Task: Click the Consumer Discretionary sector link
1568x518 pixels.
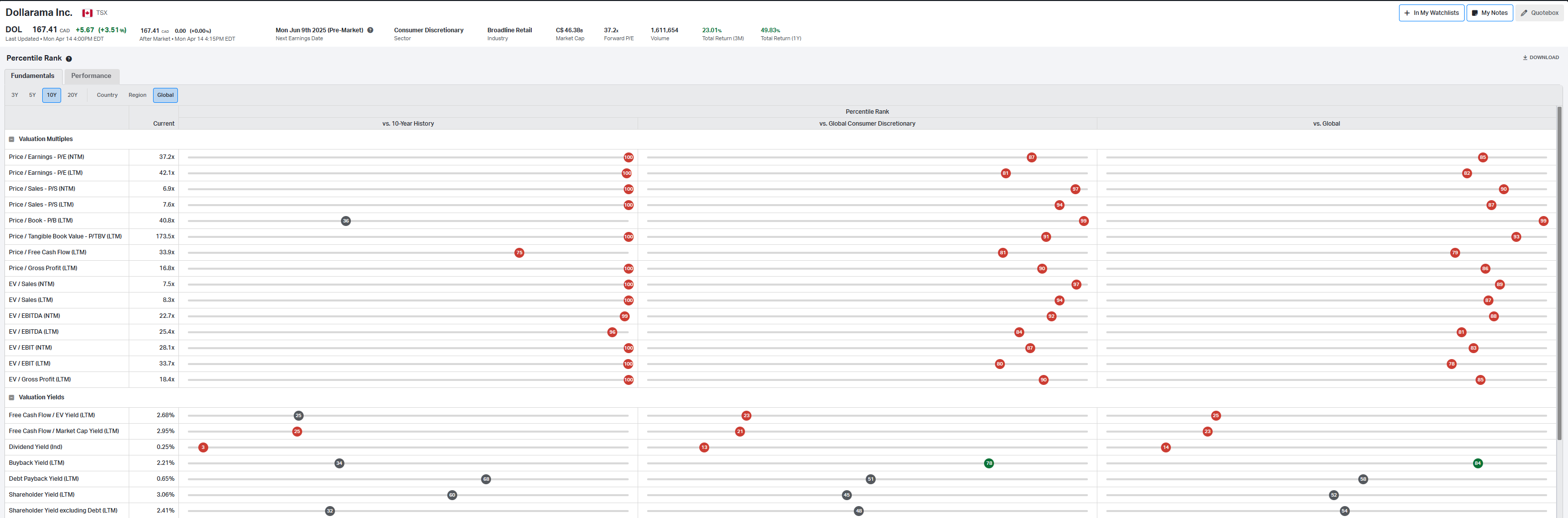Action: [x=428, y=30]
